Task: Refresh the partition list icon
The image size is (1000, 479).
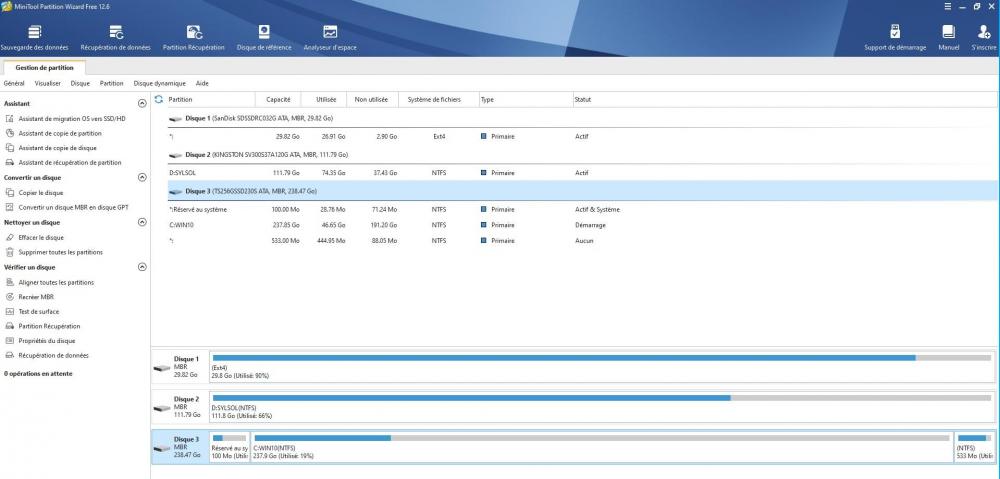Action: tap(158, 99)
